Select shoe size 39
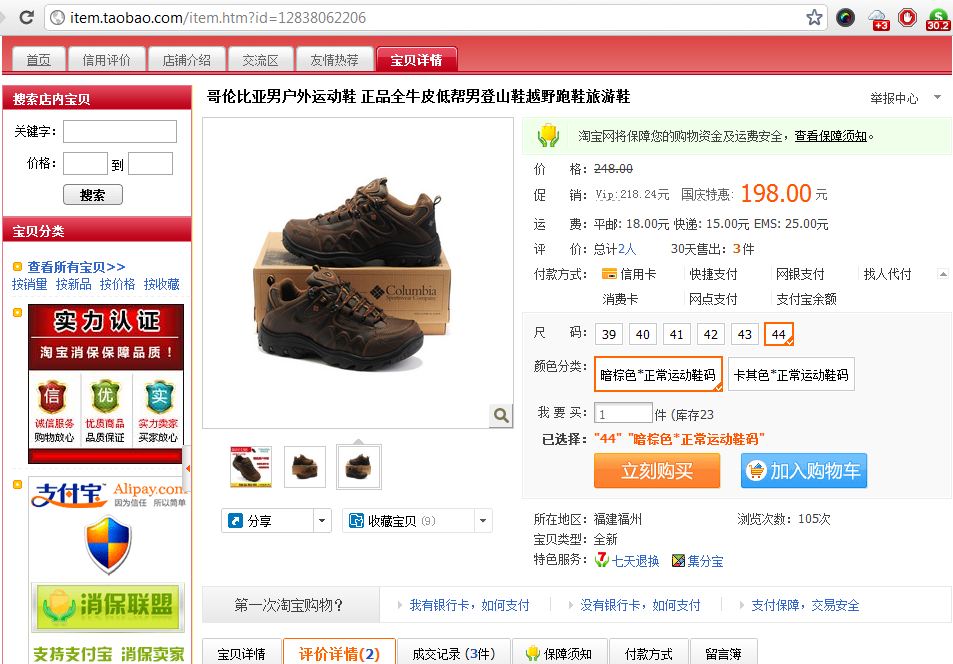The width and height of the screenshot is (953, 664). (x=609, y=334)
